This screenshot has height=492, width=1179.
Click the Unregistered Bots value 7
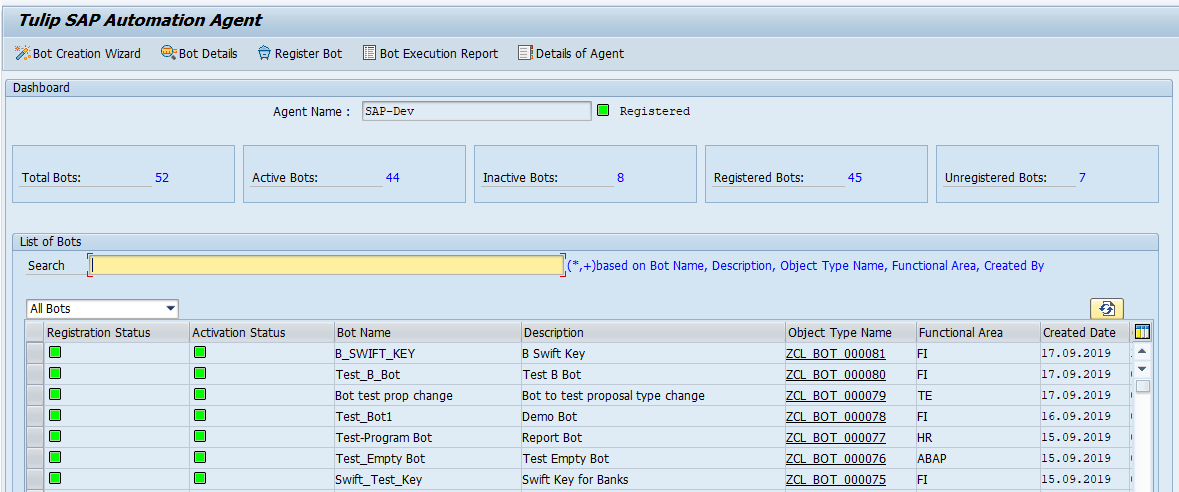pyautogui.click(x=1082, y=178)
